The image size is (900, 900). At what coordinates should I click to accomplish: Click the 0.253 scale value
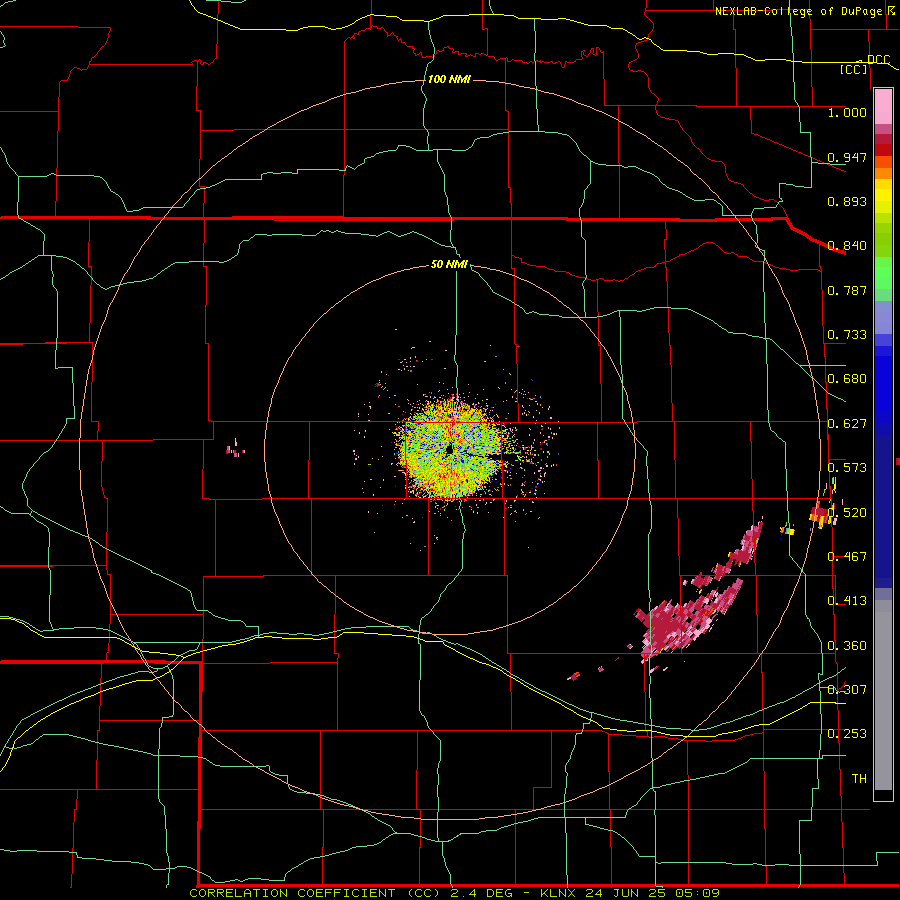[847, 734]
